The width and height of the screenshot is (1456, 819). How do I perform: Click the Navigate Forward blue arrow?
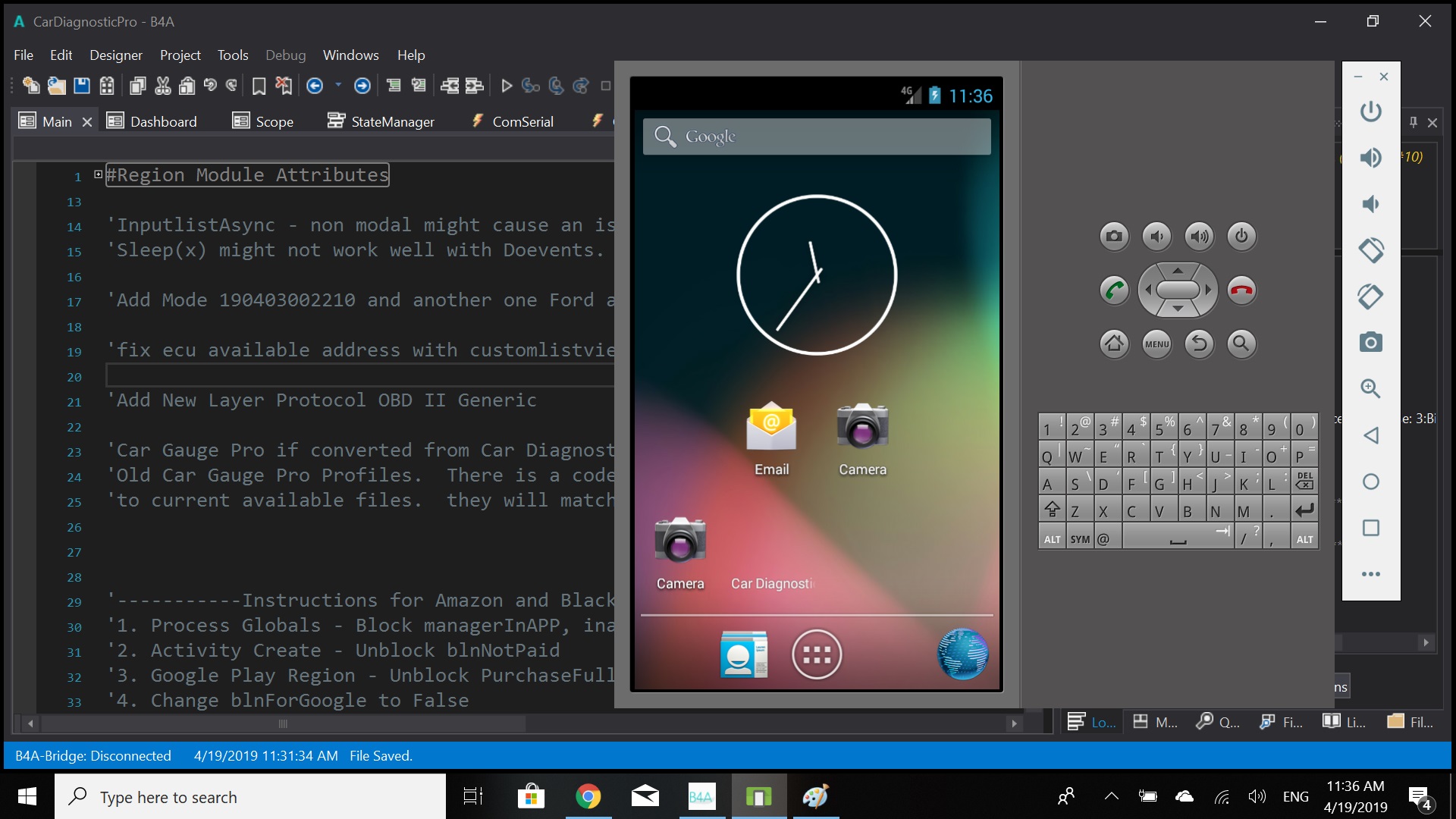362,86
